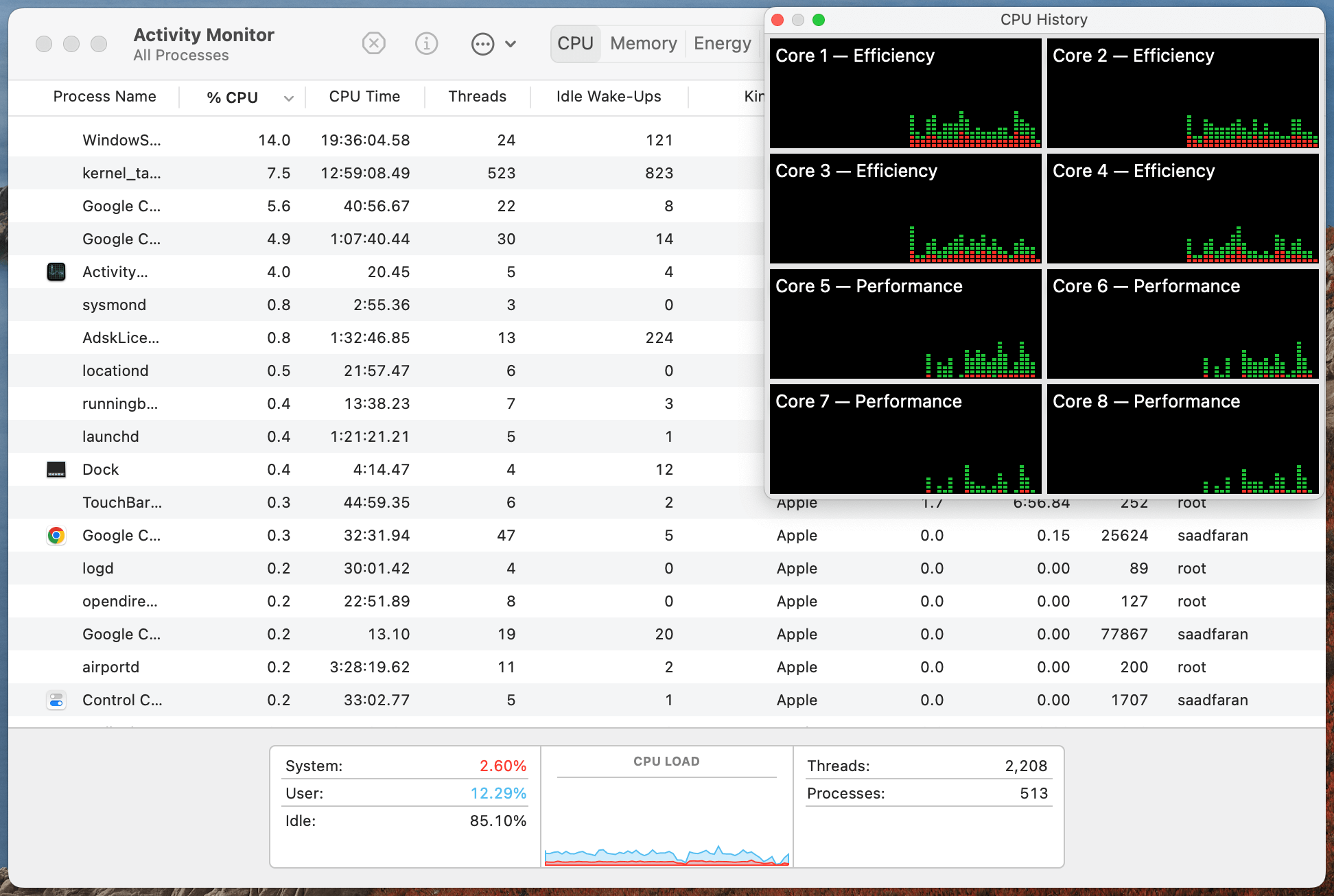
Task: Click the Idle percentage value 85.10%
Action: (x=498, y=821)
